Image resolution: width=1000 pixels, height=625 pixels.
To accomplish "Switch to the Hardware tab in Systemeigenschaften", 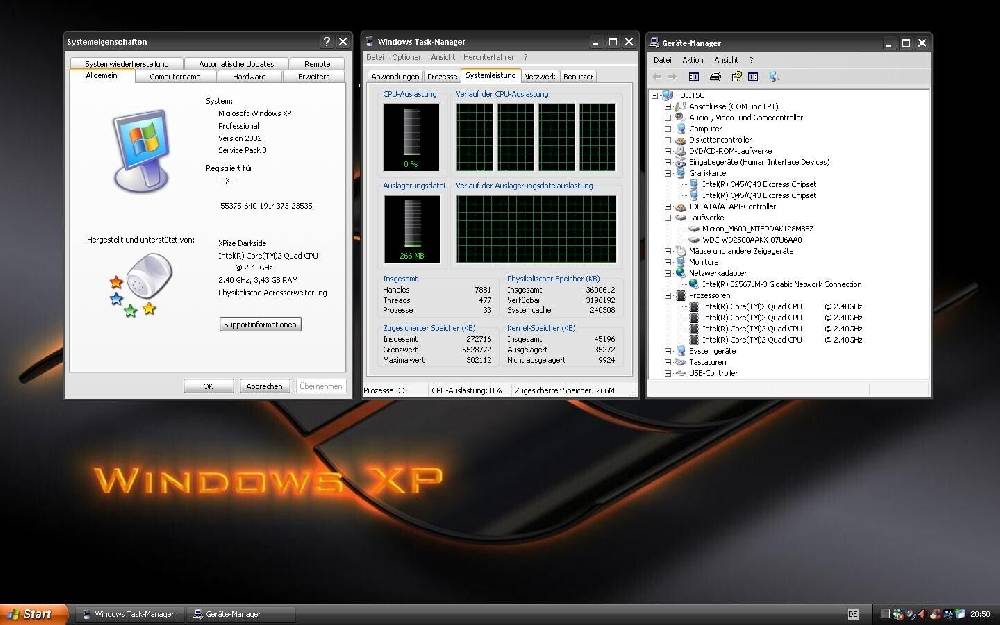I will click(249, 77).
